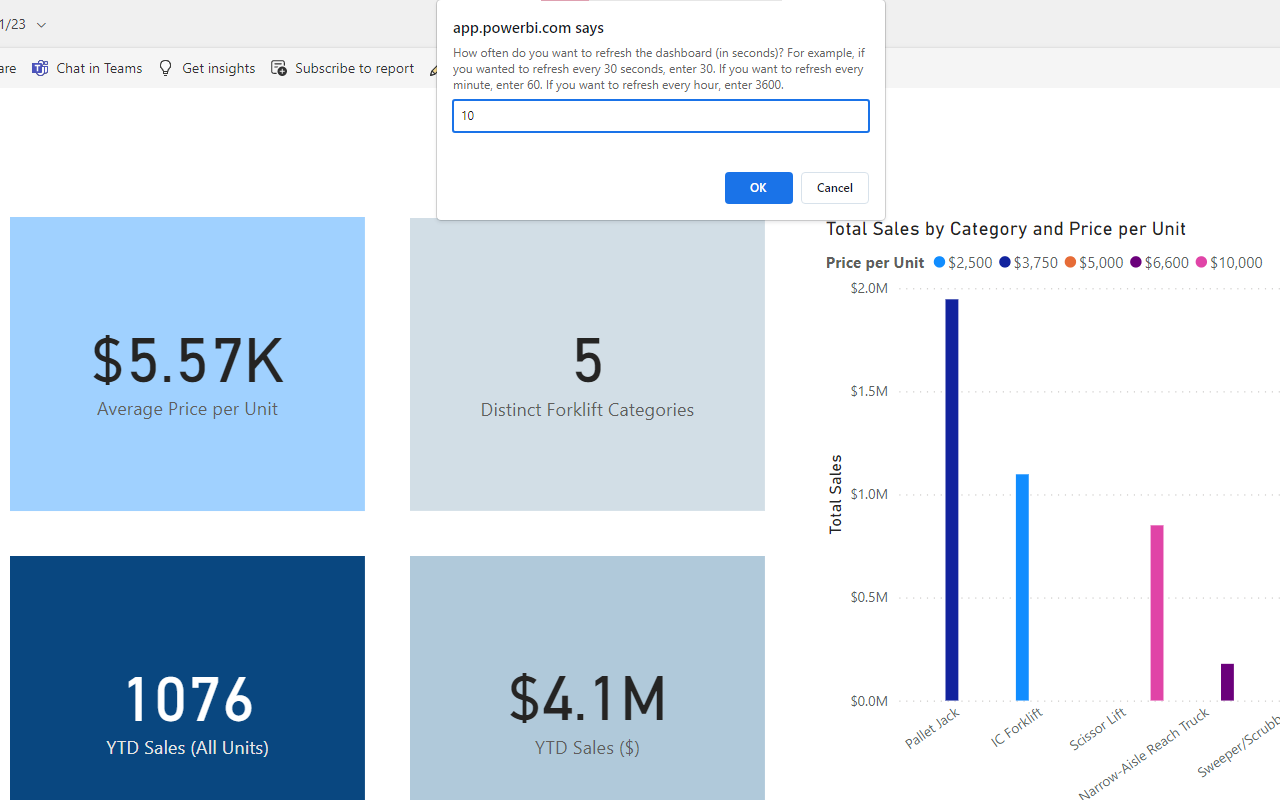Select the $5,000 legend color dot
Viewport: 1280px width, 800px height.
pyautogui.click(x=1070, y=262)
